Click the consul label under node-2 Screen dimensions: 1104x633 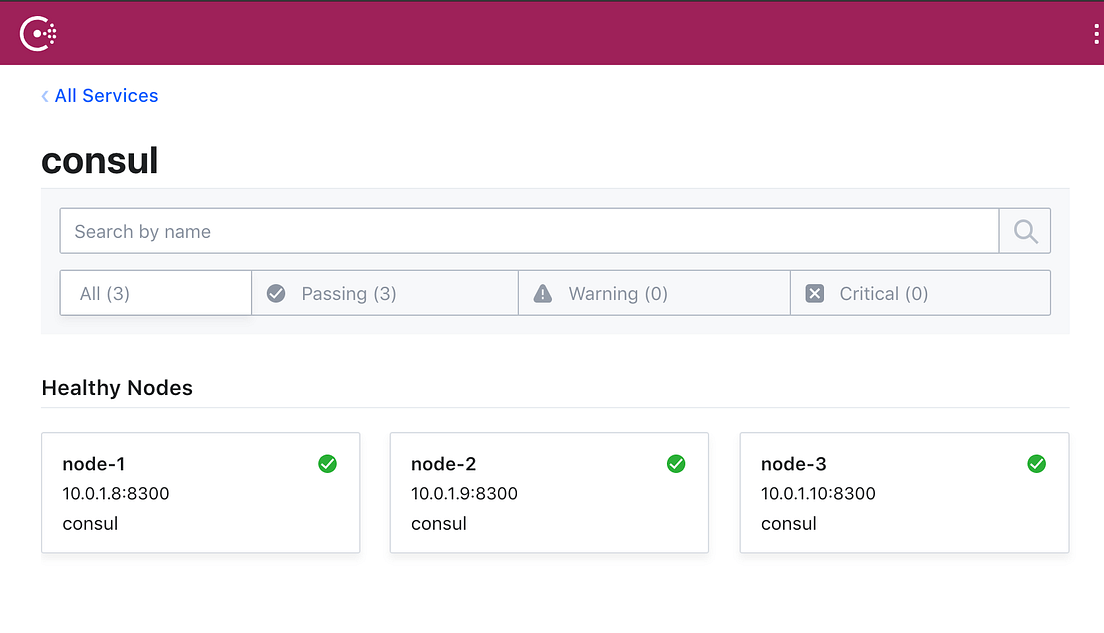point(439,524)
